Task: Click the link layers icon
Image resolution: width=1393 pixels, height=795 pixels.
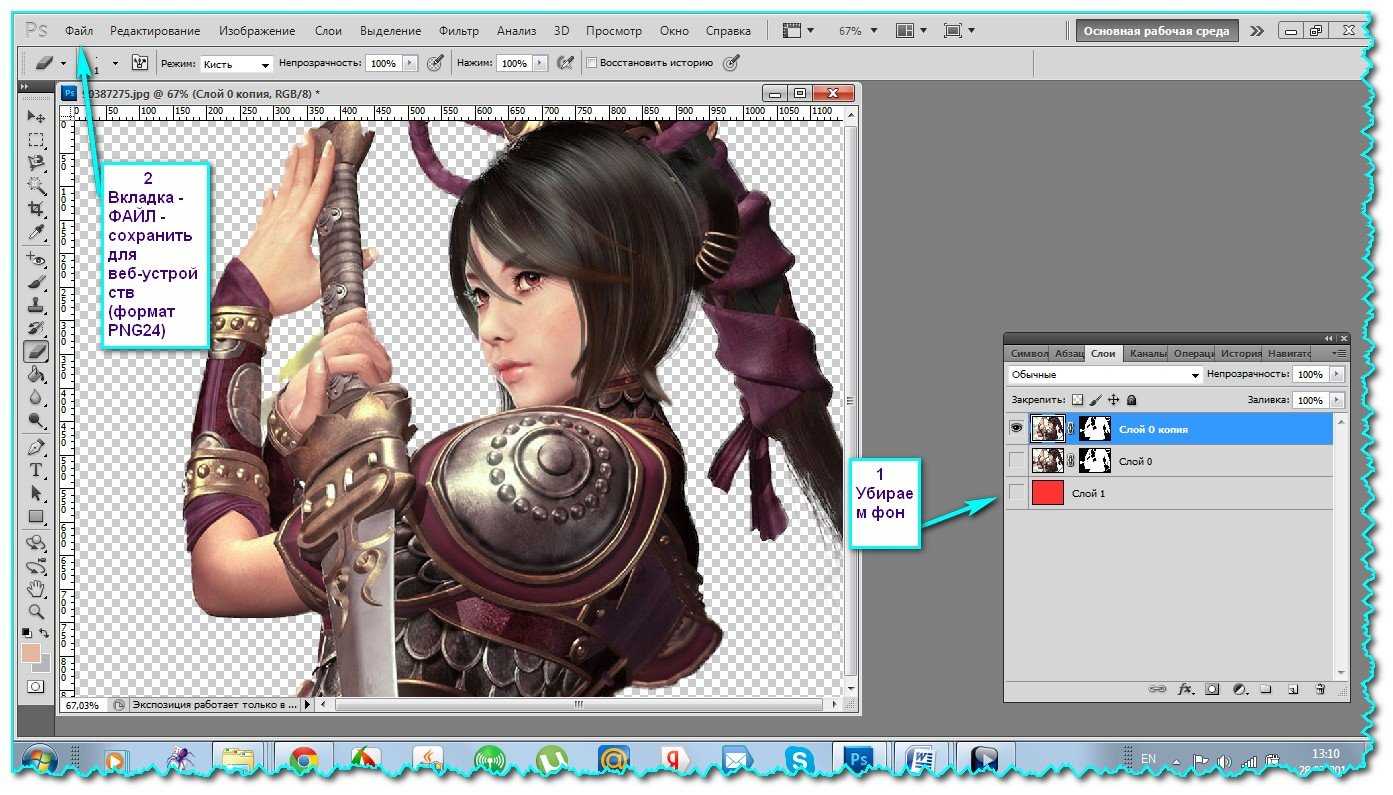Action: (x=1158, y=689)
